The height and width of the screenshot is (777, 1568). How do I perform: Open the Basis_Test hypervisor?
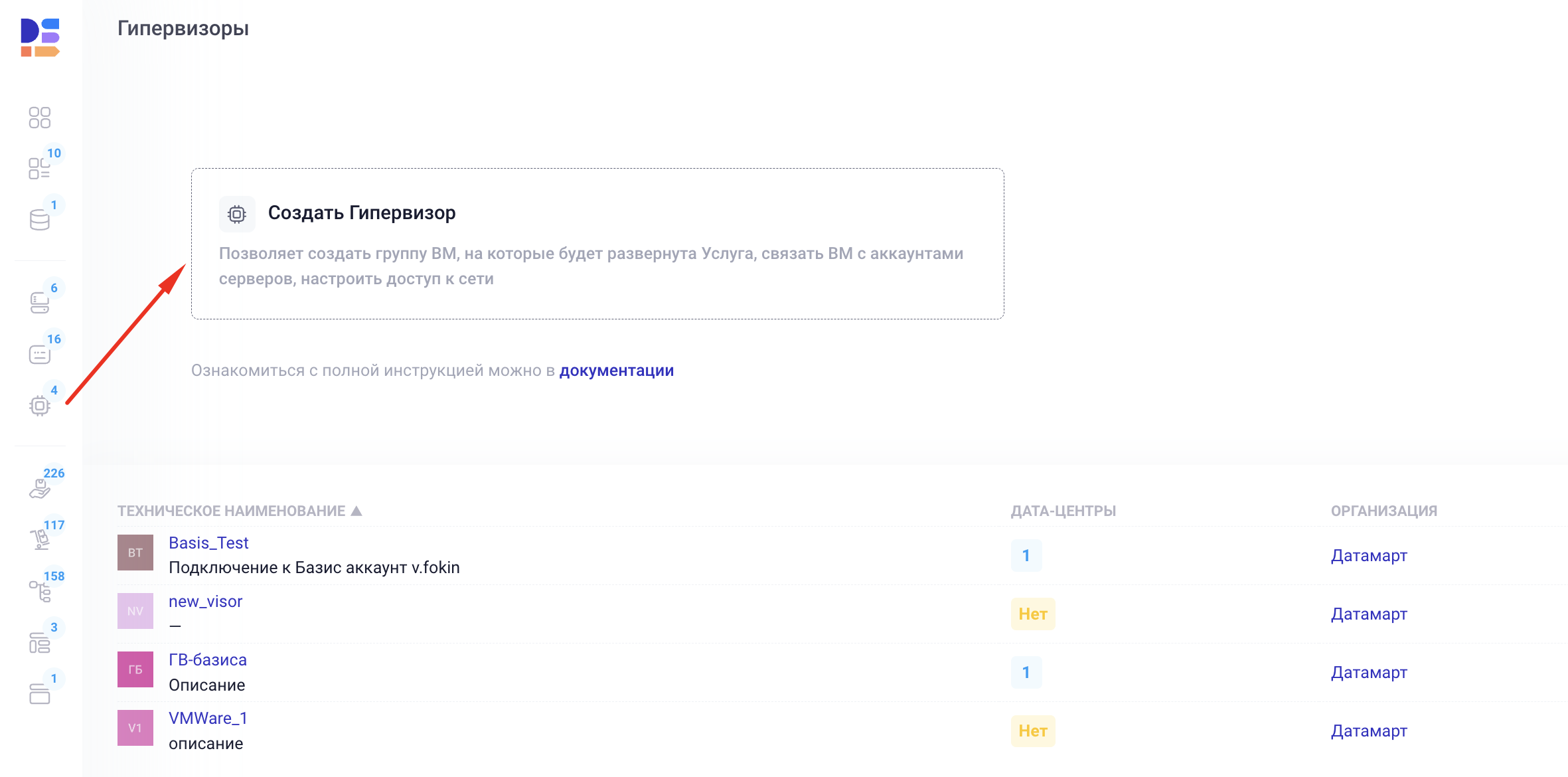tap(208, 543)
